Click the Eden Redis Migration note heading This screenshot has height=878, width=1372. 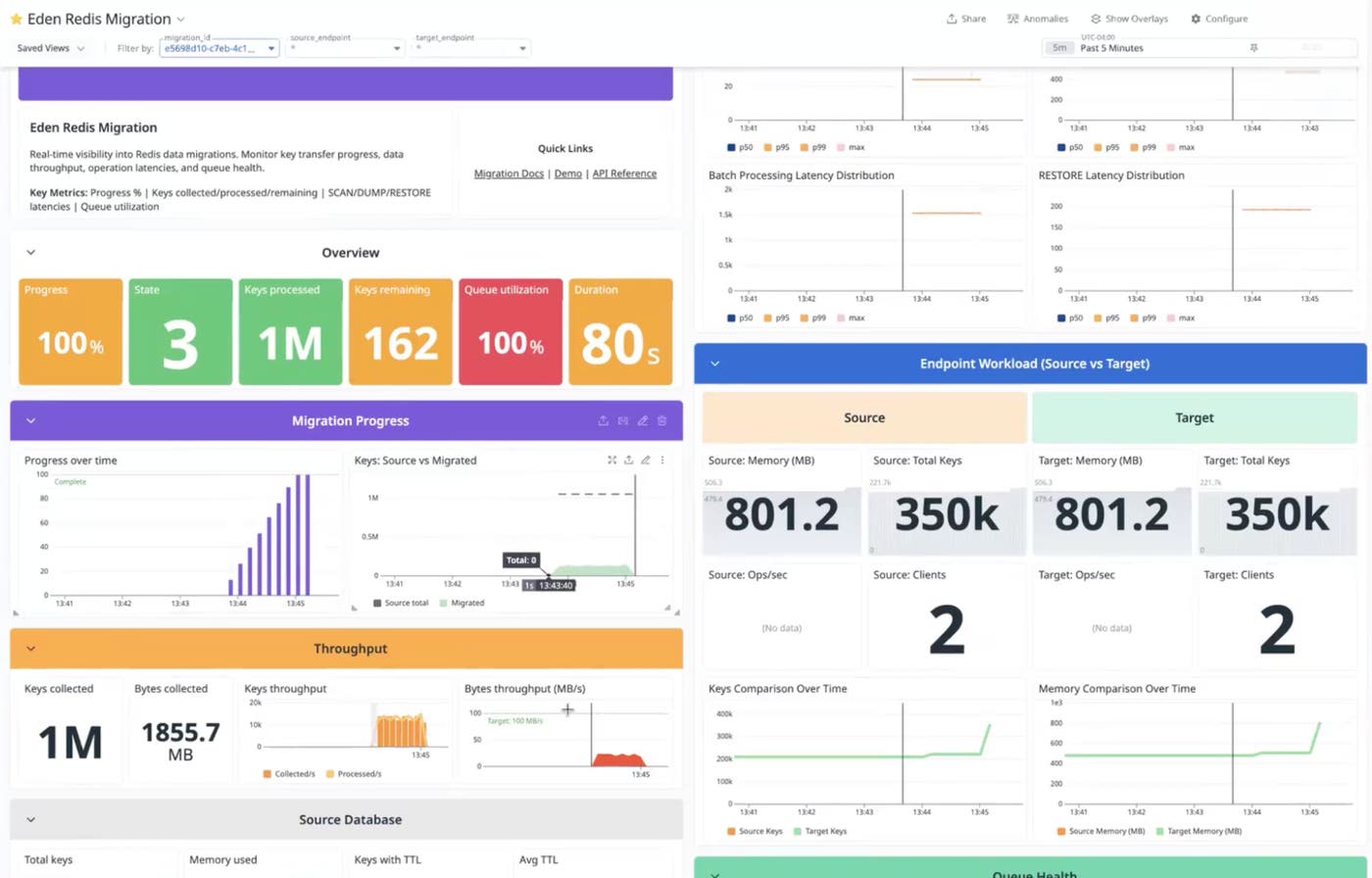[x=93, y=127]
